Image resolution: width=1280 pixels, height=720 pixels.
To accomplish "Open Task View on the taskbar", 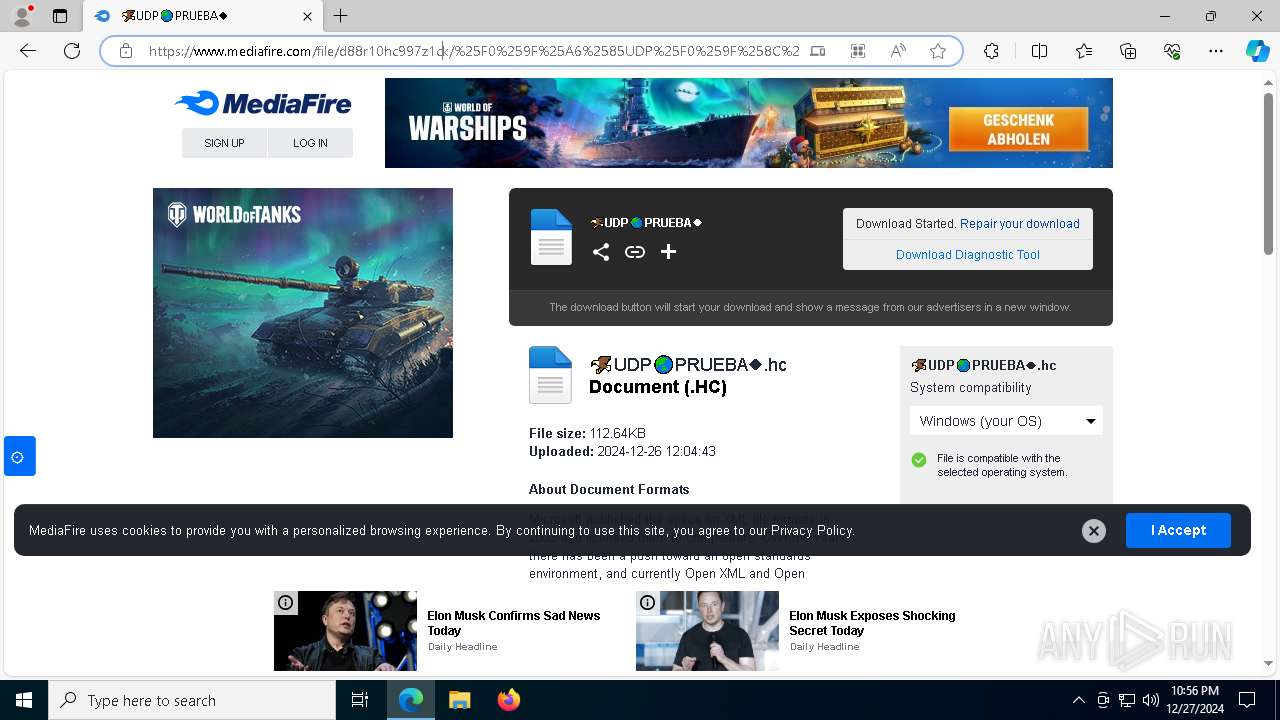I will (x=360, y=700).
